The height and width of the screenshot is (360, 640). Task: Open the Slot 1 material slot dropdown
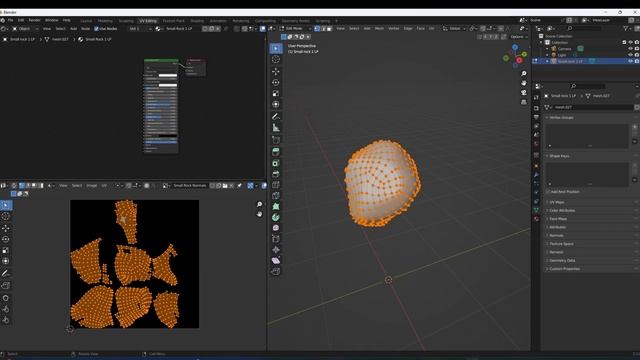[x=140, y=29]
